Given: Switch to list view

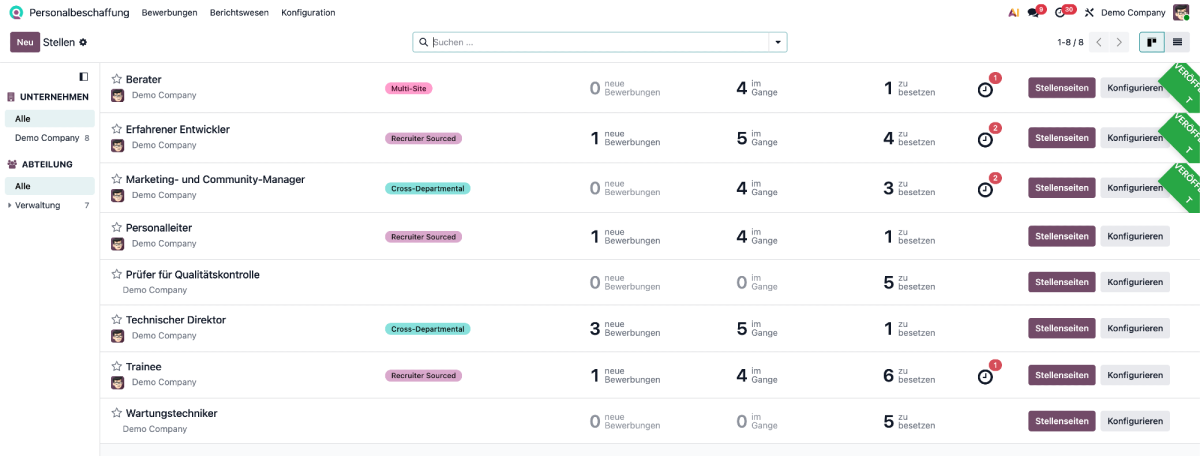Looking at the screenshot, I should (x=1178, y=42).
